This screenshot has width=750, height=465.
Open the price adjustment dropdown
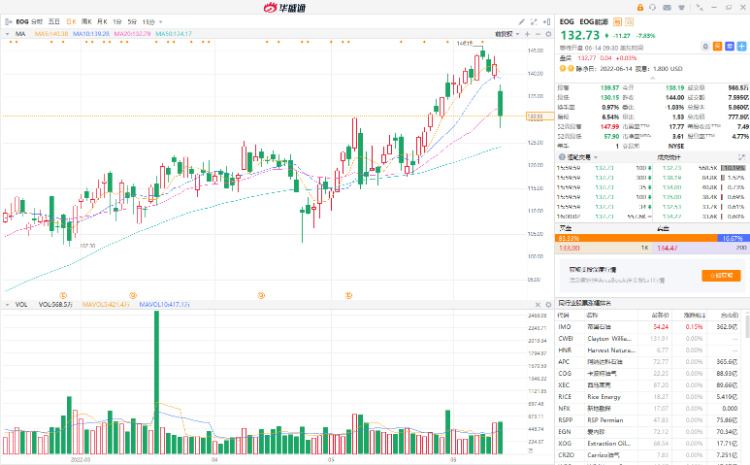[507, 34]
